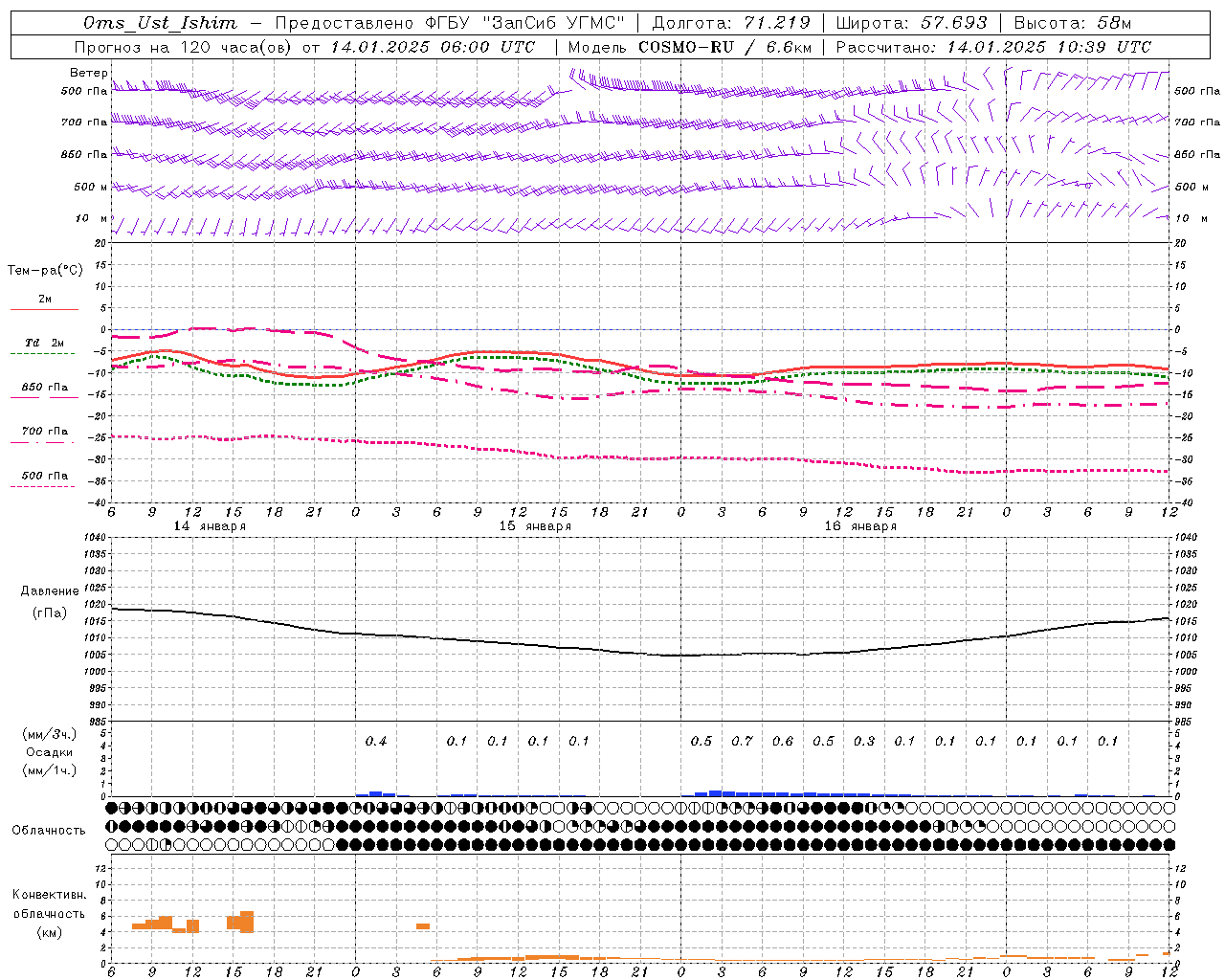1225x980 pixels.
Task: Click the forecast start time 14.01.2025 06:00 UTC
Action: [433, 47]
